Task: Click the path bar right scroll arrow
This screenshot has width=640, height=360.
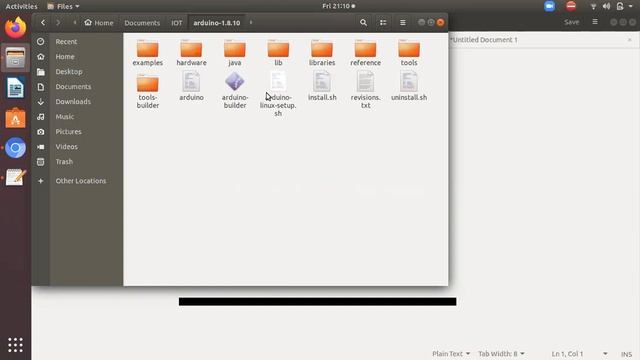Action: [251, 23]
